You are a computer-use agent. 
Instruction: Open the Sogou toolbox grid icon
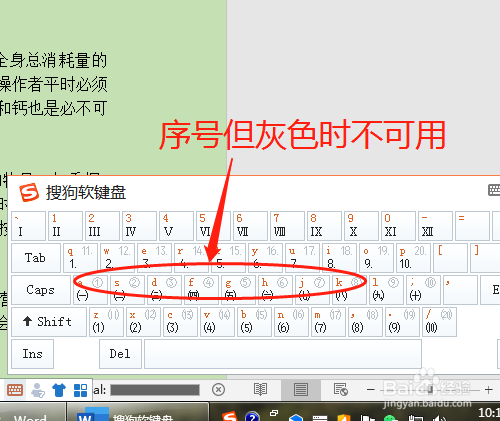80,390
